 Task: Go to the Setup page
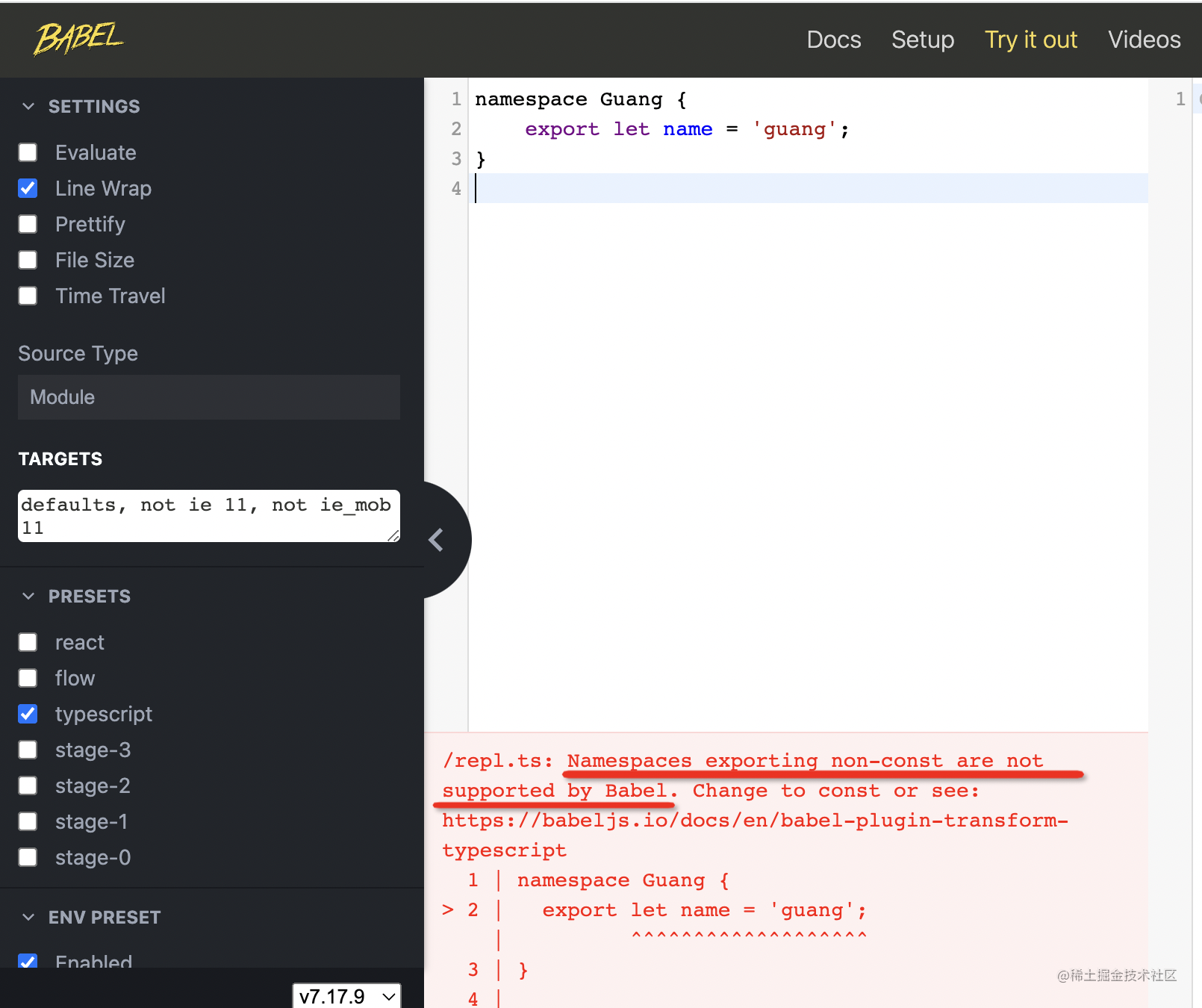[923, 40]
